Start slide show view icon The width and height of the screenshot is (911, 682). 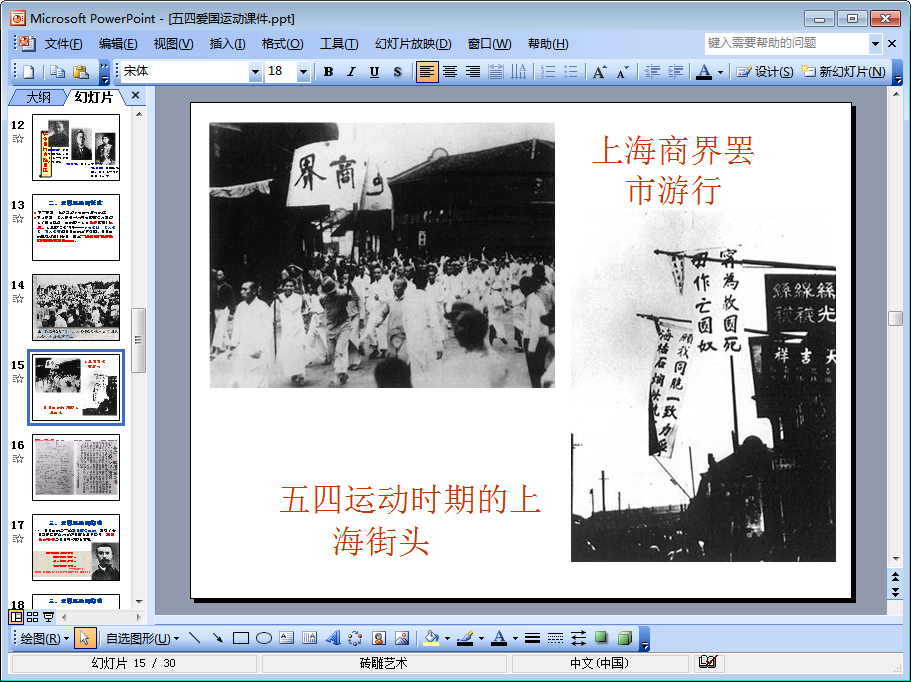tap(48, 617)
